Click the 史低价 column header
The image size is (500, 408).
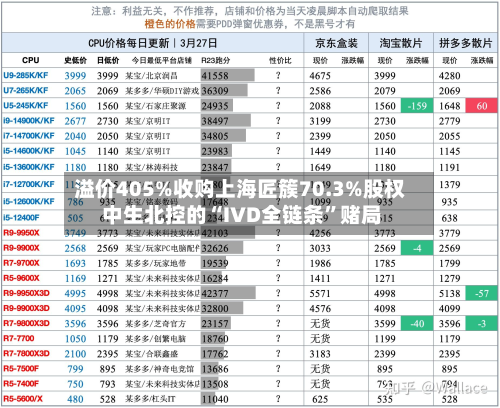click(75, 60)
